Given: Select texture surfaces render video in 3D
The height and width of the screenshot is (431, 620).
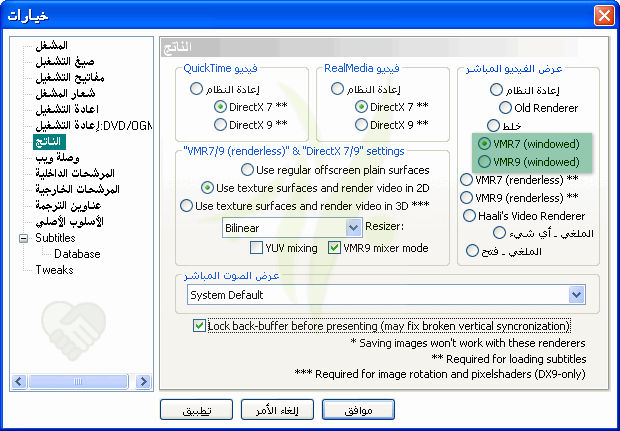Looking at the screenshot, I should pos(186,206).
